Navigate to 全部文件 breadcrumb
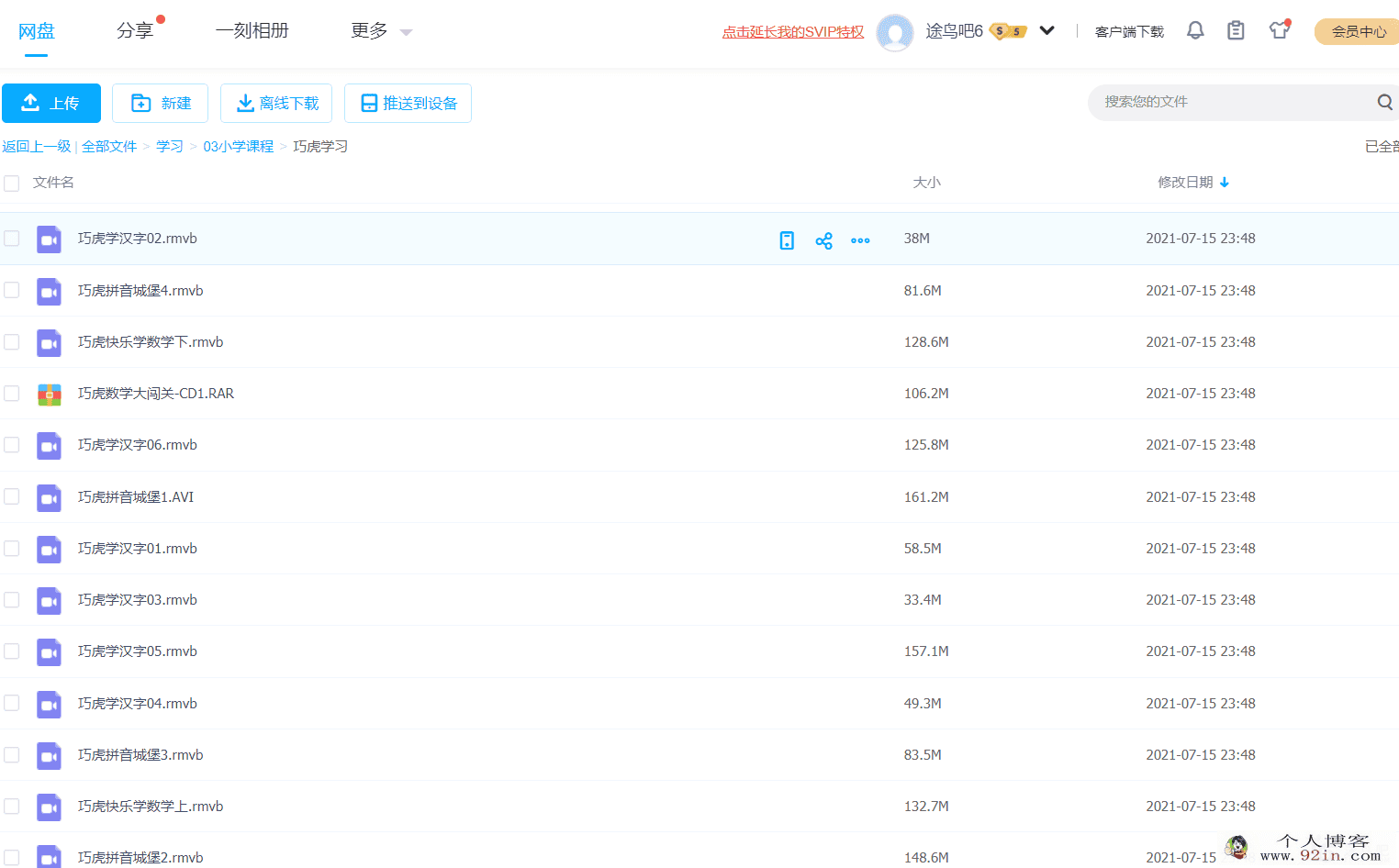This screenshot has height=868, width=1399. [x=109, y=147]
